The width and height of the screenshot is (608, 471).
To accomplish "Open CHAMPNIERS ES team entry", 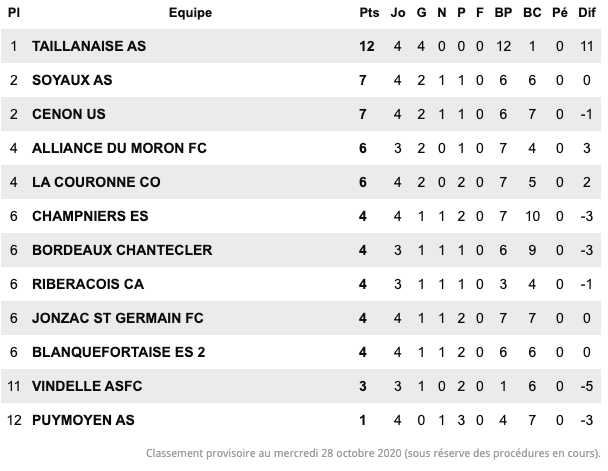I will [90, 216].
